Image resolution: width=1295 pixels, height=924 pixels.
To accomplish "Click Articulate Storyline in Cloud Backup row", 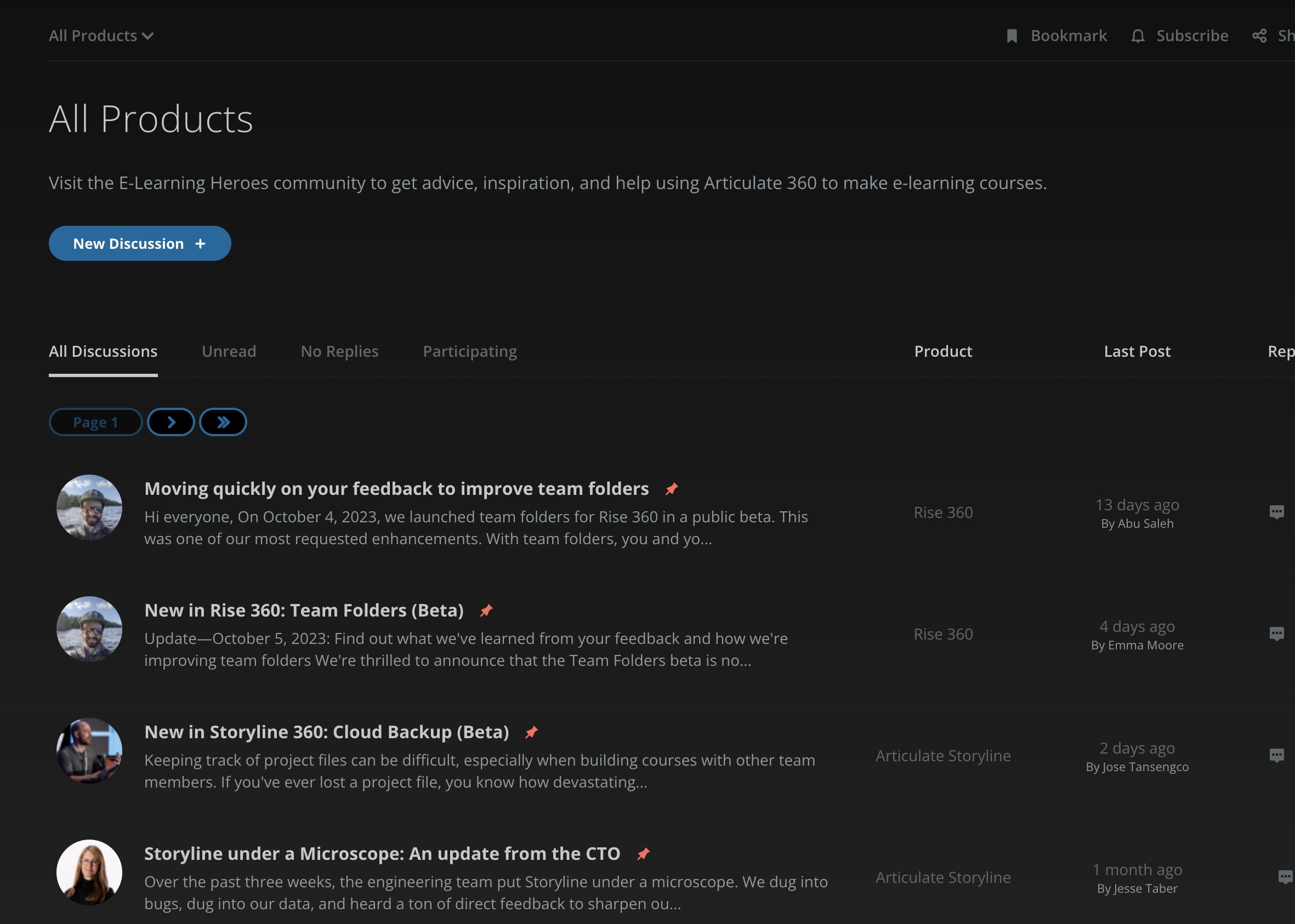I will click(943, 756).
